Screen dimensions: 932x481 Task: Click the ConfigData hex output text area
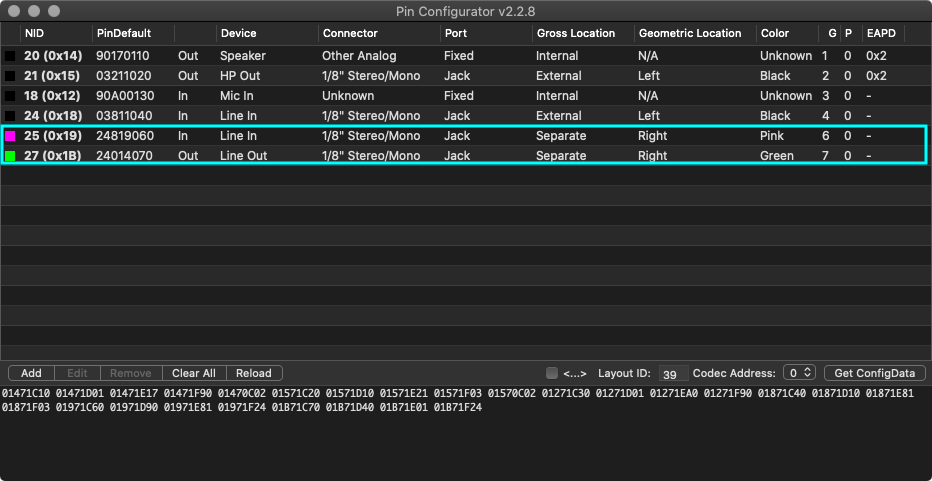[x=466, y=433]
